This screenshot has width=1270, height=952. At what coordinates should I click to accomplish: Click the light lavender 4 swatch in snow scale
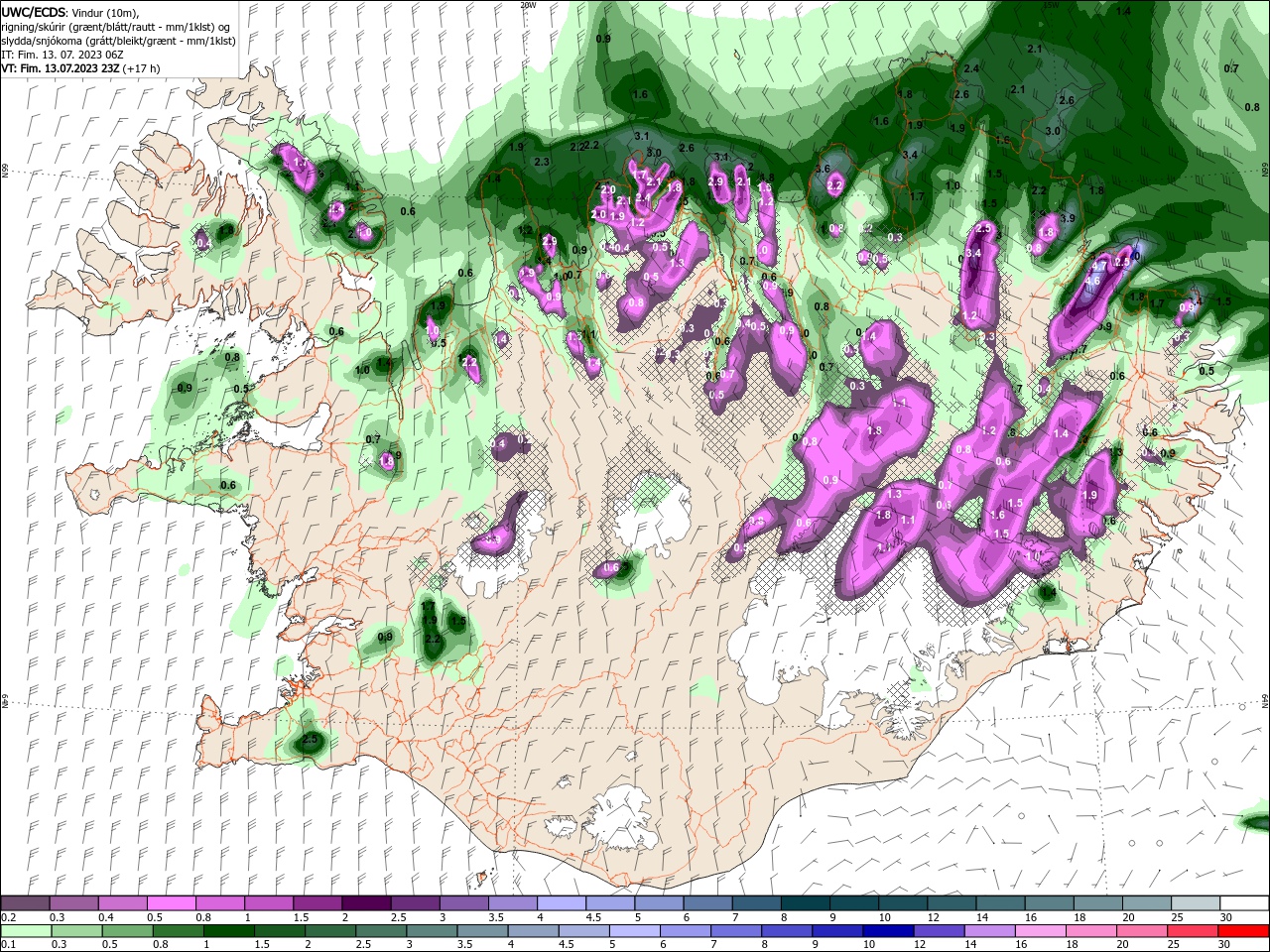click(x=561, y=903)
